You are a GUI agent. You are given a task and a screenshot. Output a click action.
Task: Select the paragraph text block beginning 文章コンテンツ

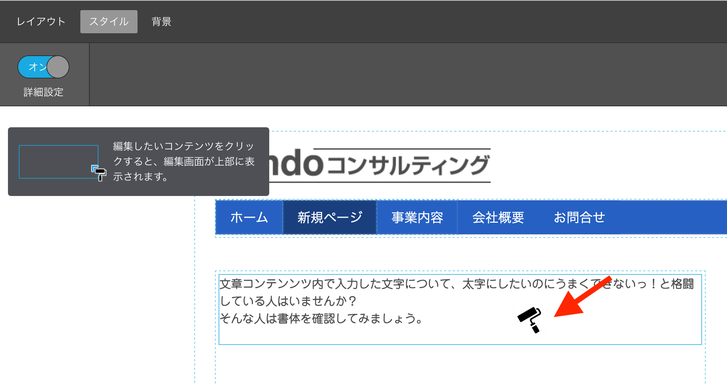(459, 309)
